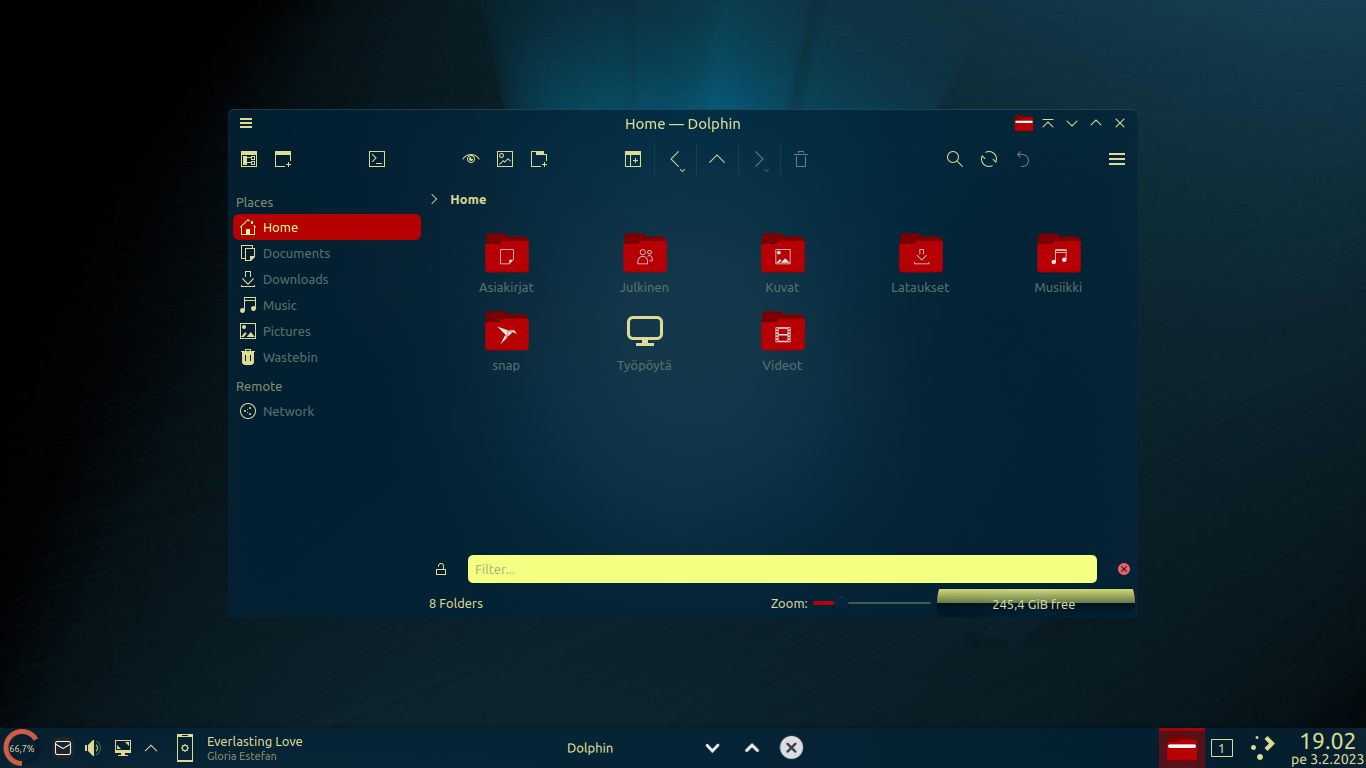Screen dimensions: 1366x768
Task: Click the media player device icon
Action: coord(185,747)
